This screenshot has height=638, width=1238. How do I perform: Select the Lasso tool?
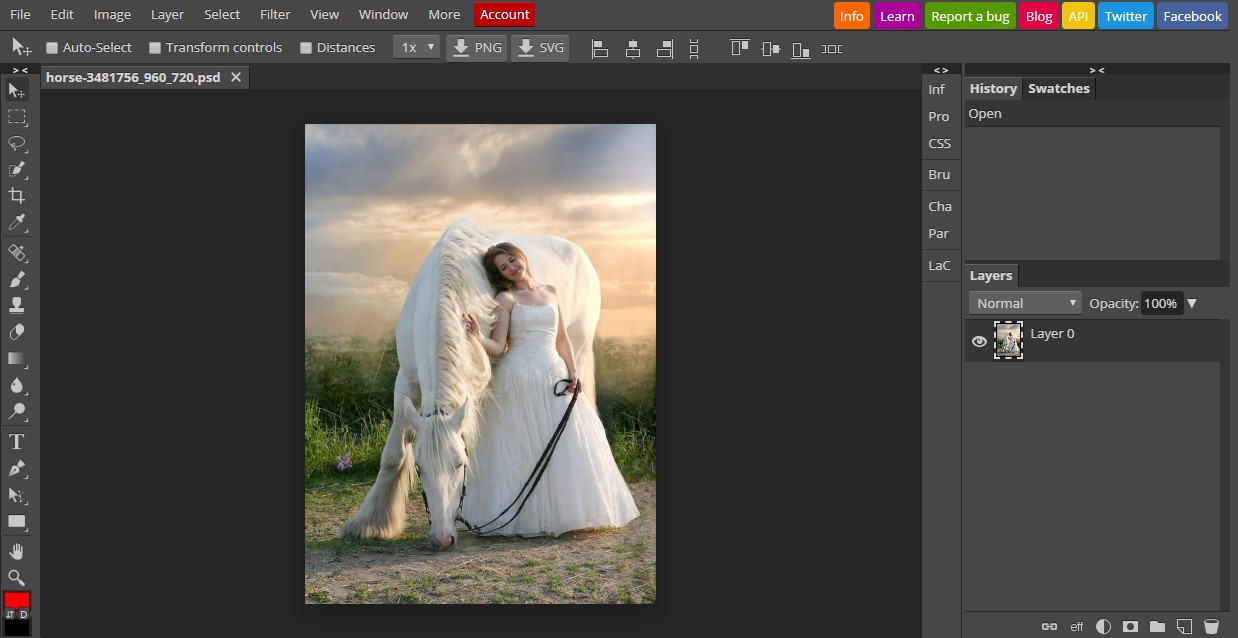coord(17,143)
